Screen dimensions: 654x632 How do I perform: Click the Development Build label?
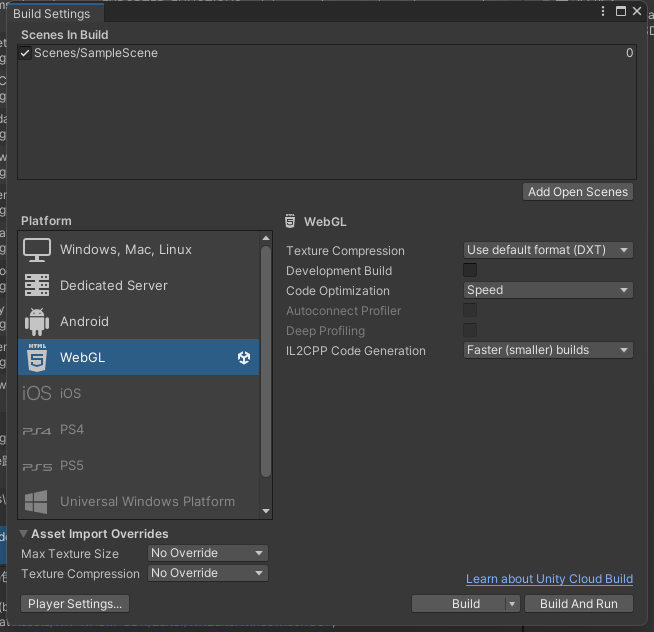(339, 271)
